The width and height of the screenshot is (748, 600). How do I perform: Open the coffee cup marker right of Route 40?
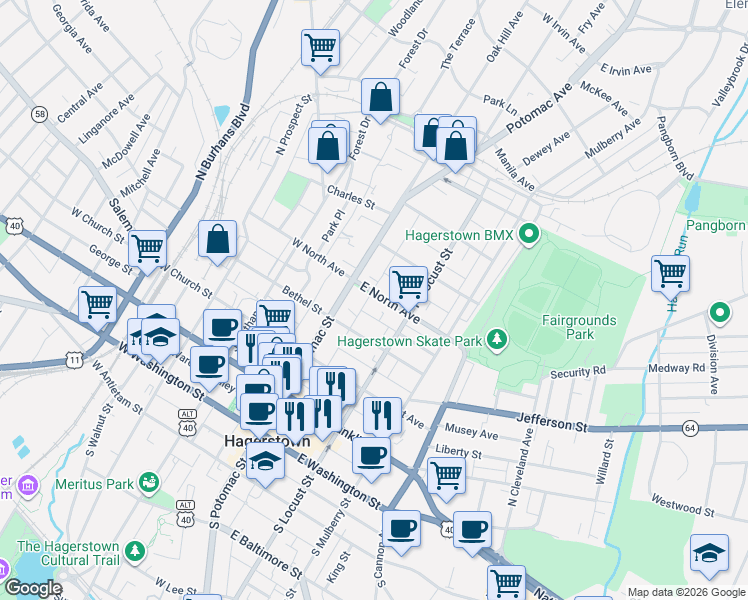[472, 530]
